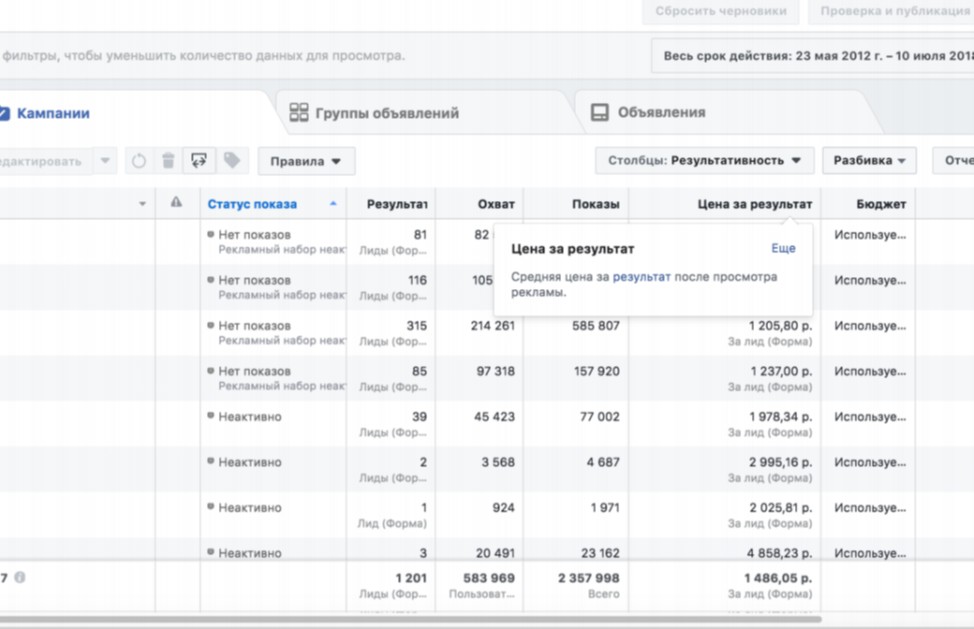Click the результат link in tooltip text
The width and height of the screenshot is (974, 629).
(x=641, y=276)
